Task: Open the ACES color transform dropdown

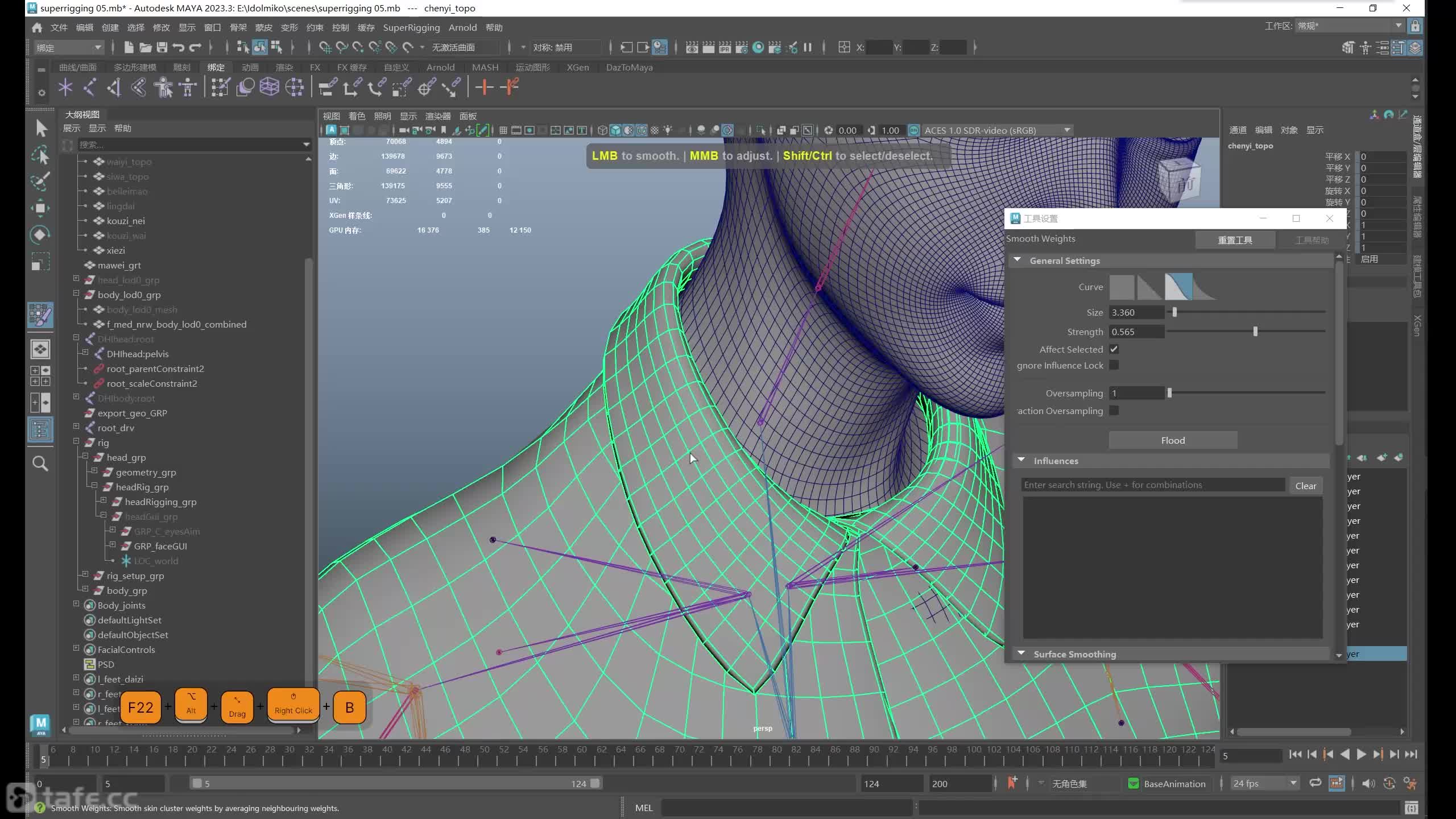Action: (x=996, y=130)
